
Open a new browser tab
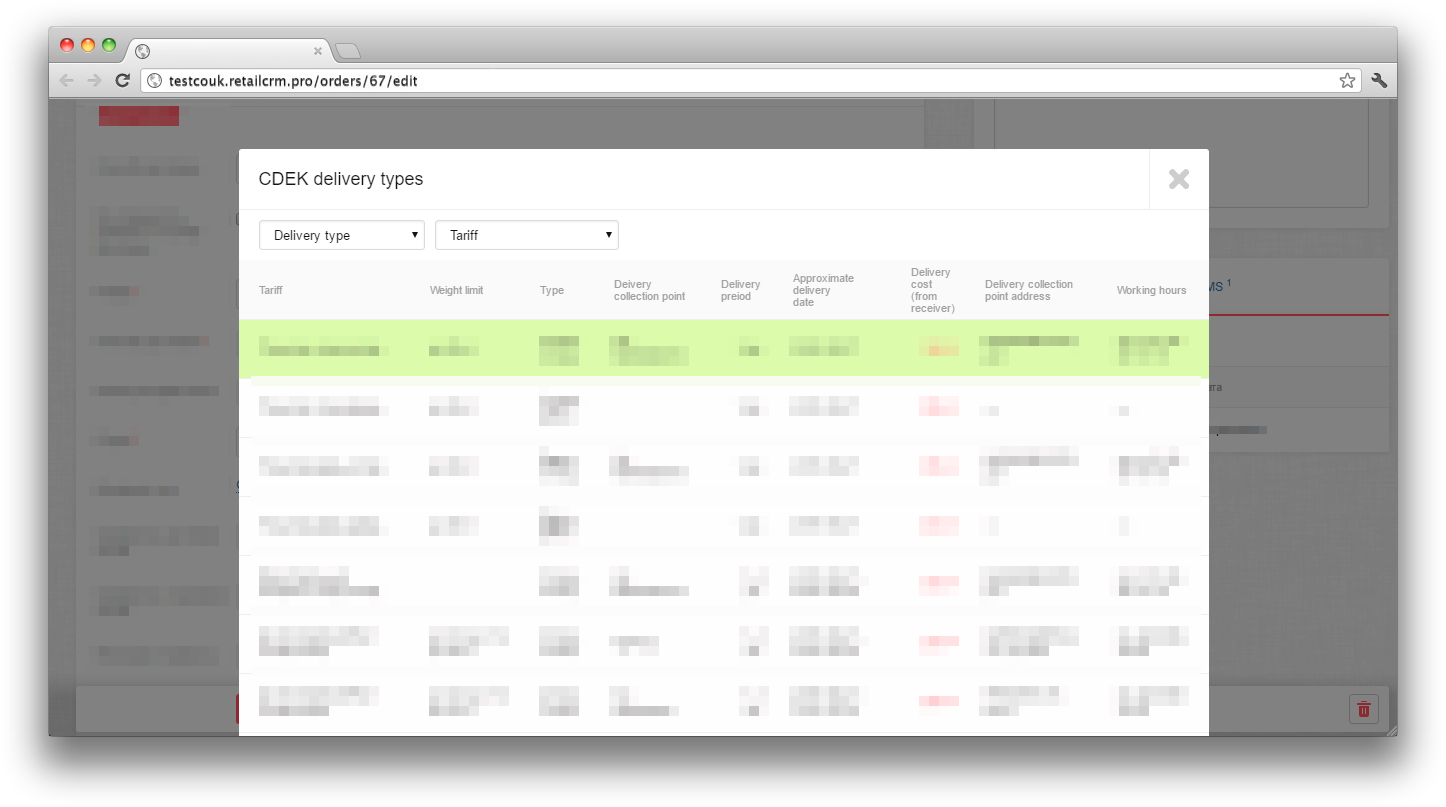(347, 51)
